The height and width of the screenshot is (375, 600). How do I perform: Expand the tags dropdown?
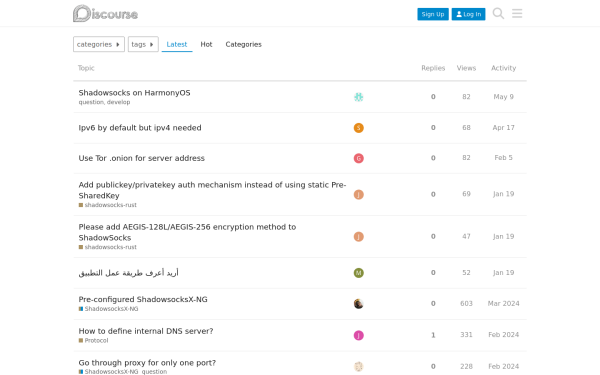point(143,44)
